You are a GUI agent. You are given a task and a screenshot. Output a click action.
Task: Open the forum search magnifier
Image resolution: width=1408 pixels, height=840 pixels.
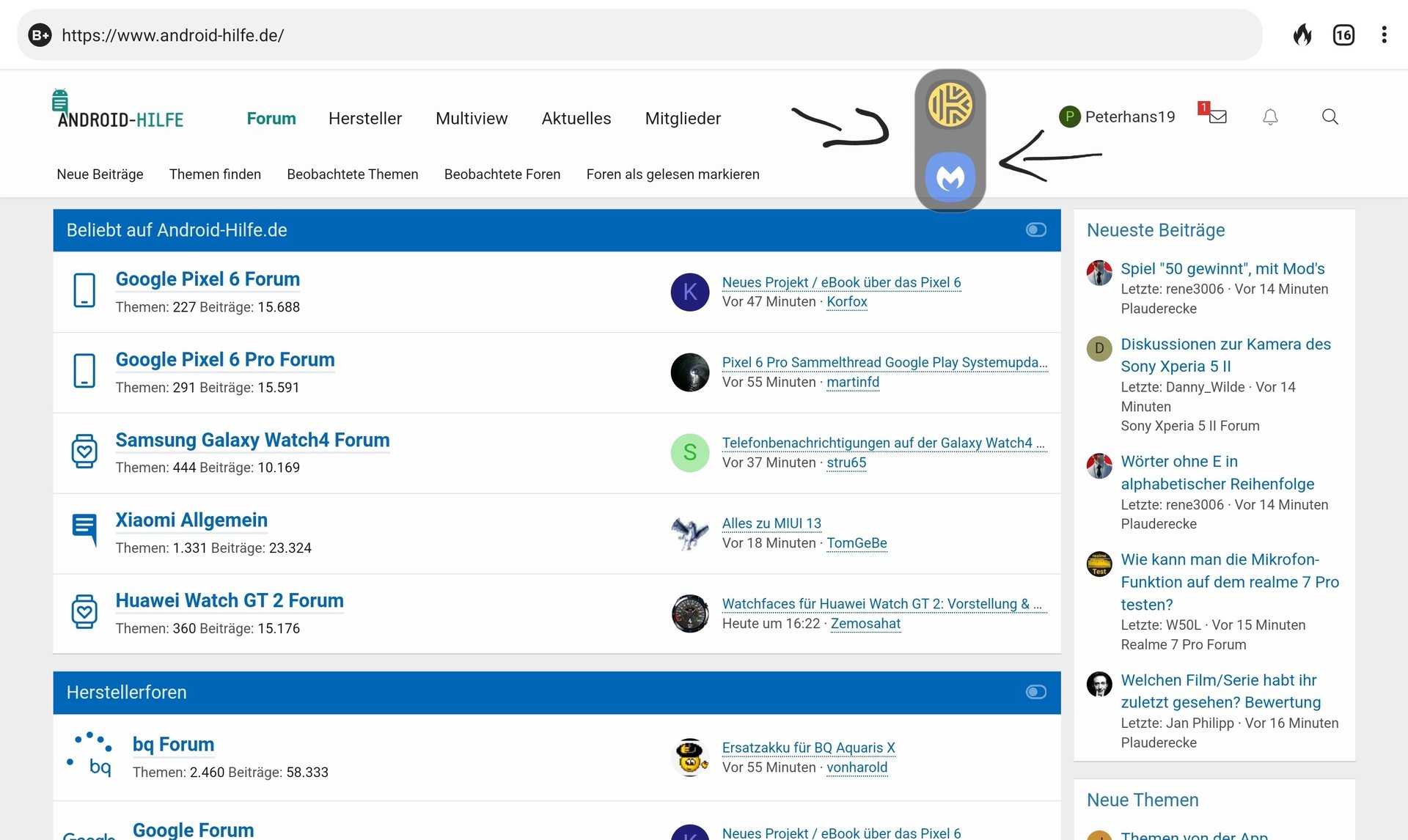(1330, 117)
